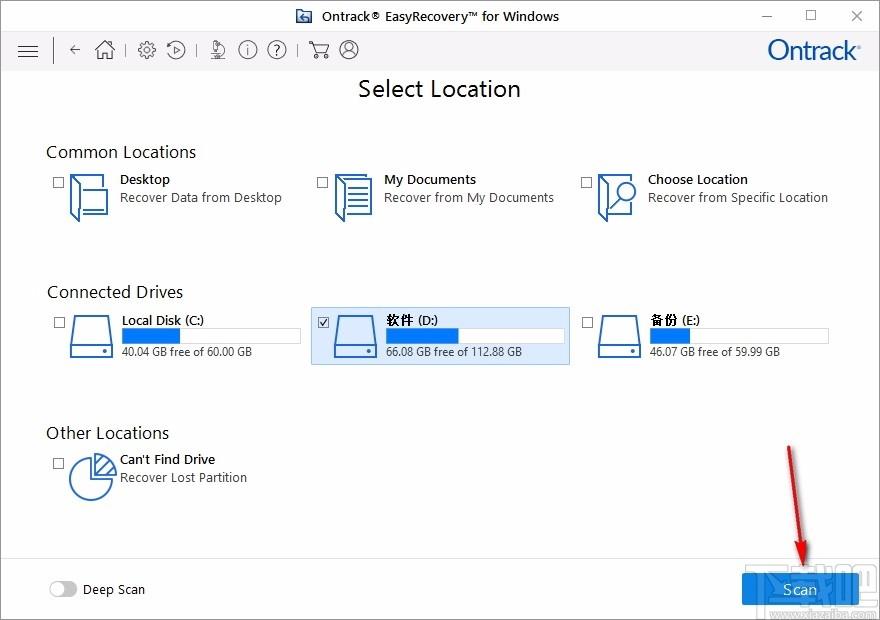Click the user account icon

(x=349, y=50)
